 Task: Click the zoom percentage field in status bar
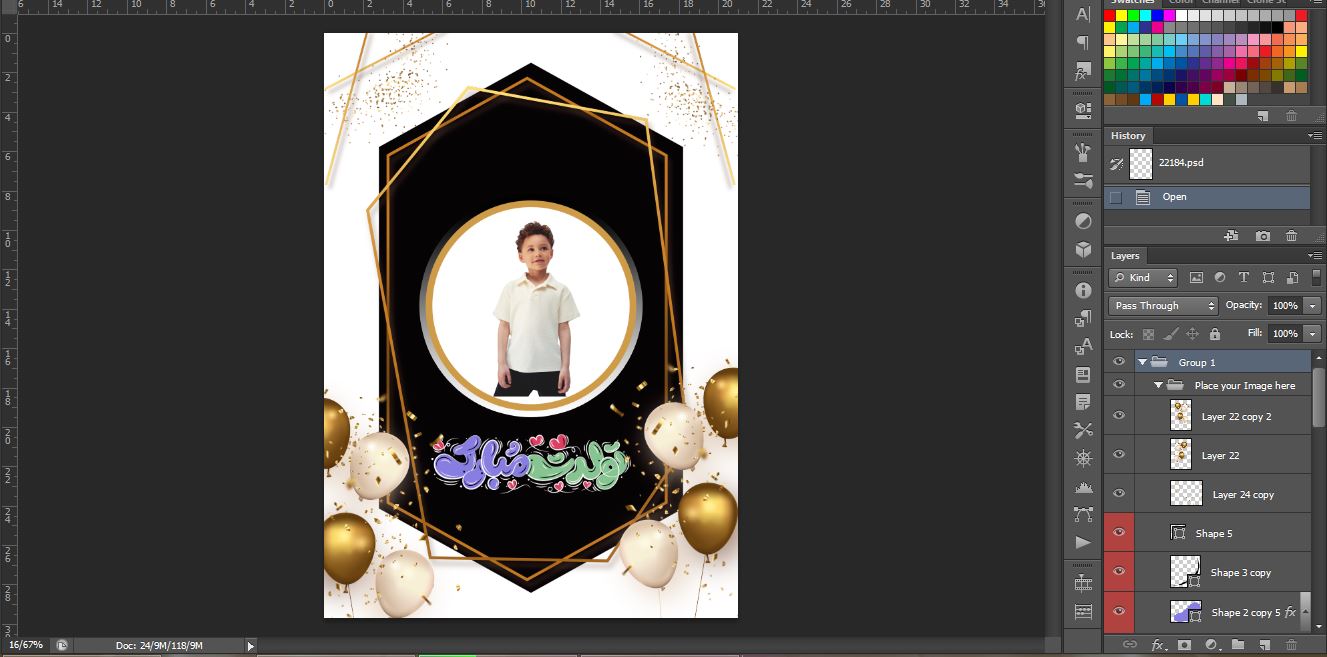[25, 646]
